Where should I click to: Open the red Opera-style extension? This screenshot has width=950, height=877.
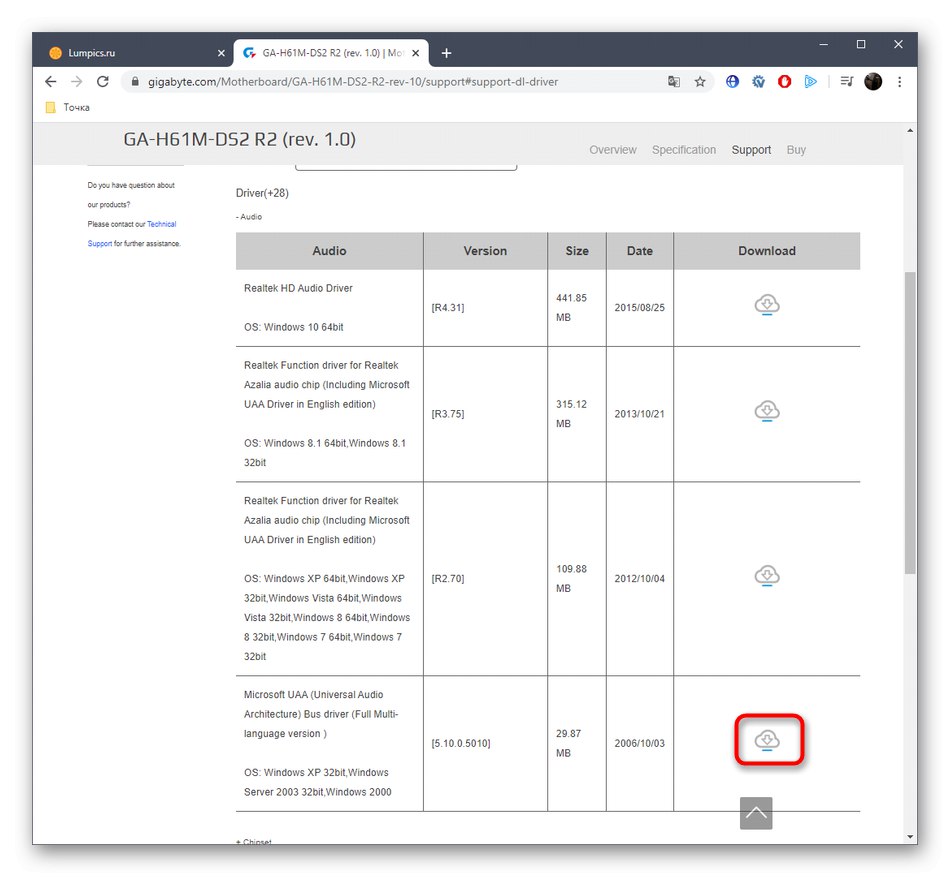[785, 81]
